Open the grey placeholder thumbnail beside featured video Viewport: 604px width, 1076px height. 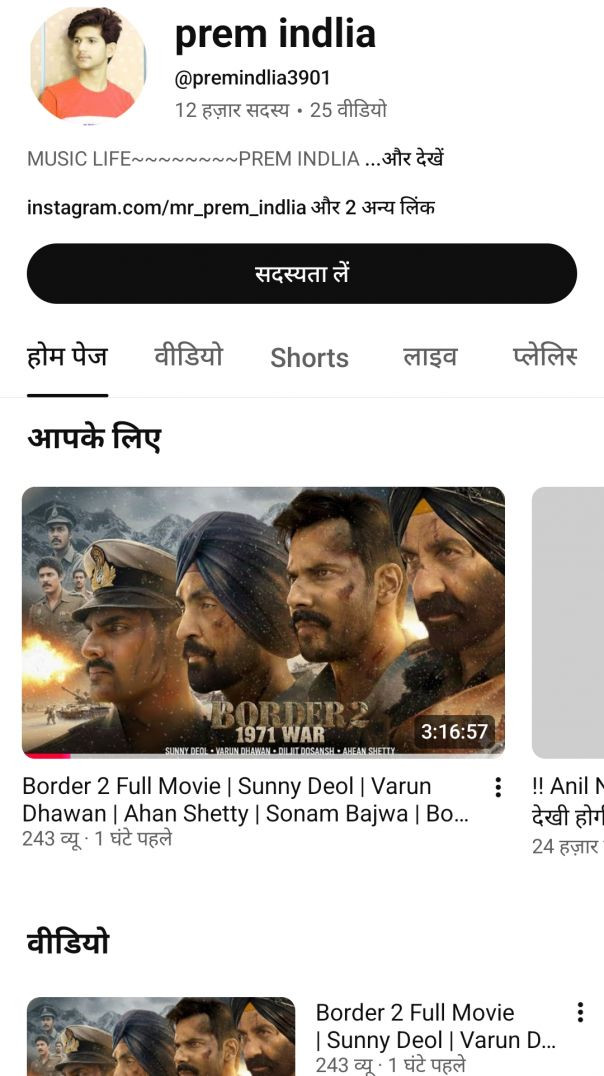568,622
